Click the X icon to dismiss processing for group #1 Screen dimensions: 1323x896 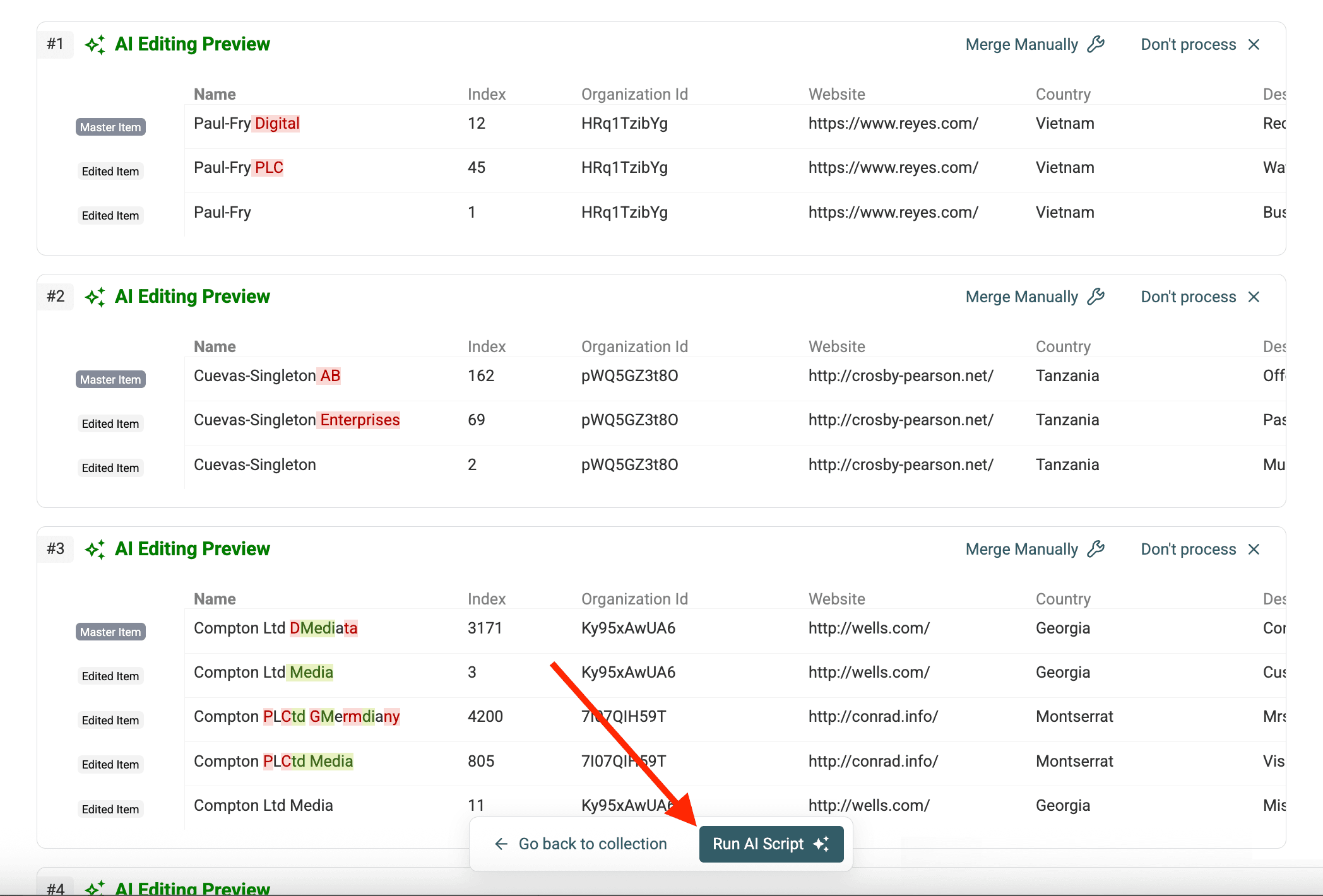tap(1254, 44)
